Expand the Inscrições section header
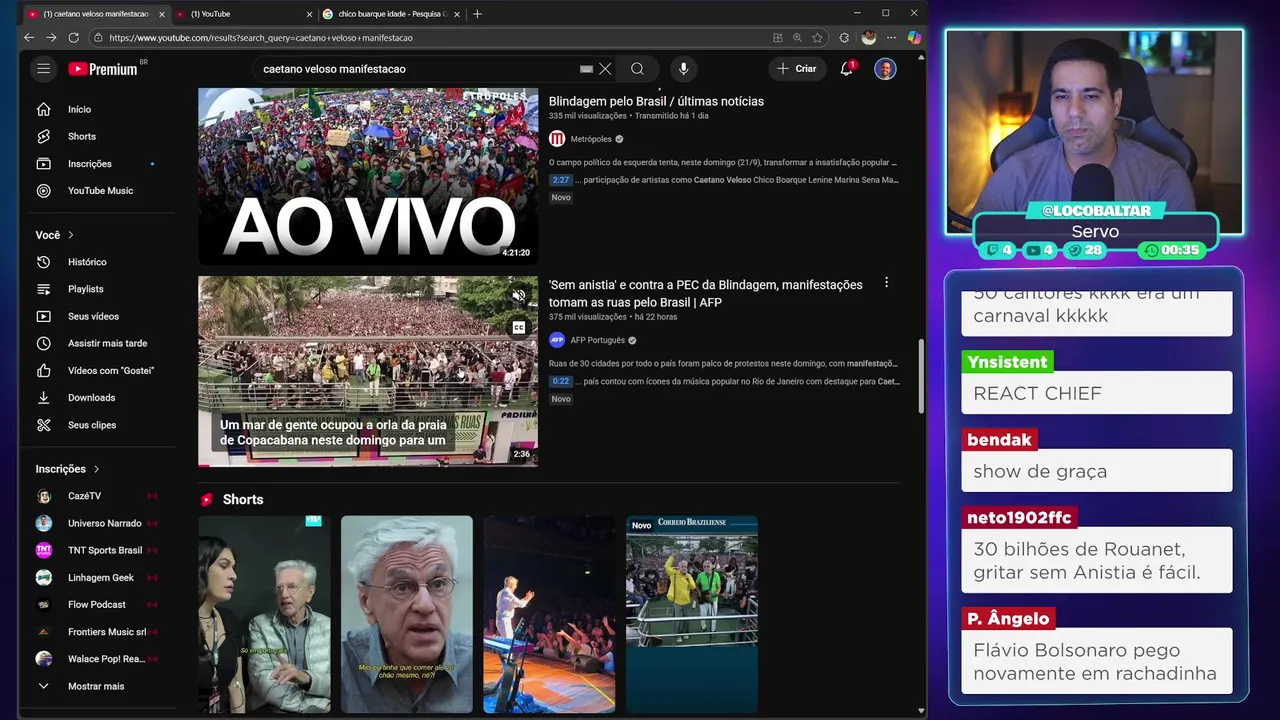The image size is (1280, 720). 67,469
